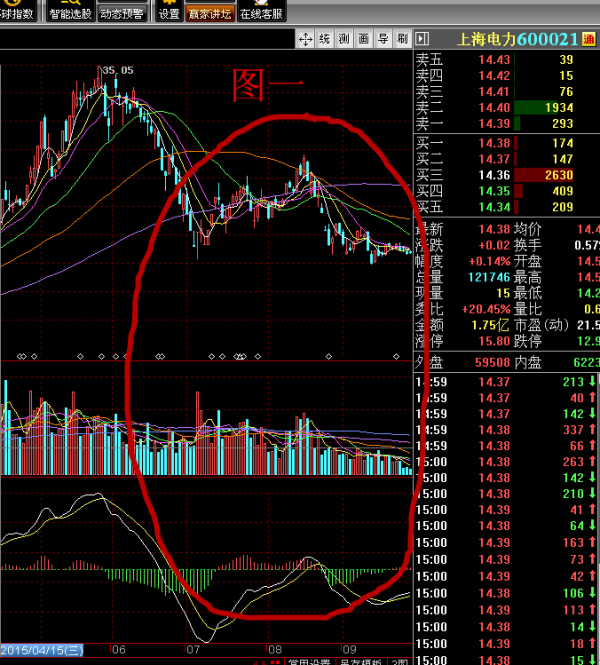The image size is (600, 665).
Task: Select the tick row with volume 210
Action: coord(506,494)
